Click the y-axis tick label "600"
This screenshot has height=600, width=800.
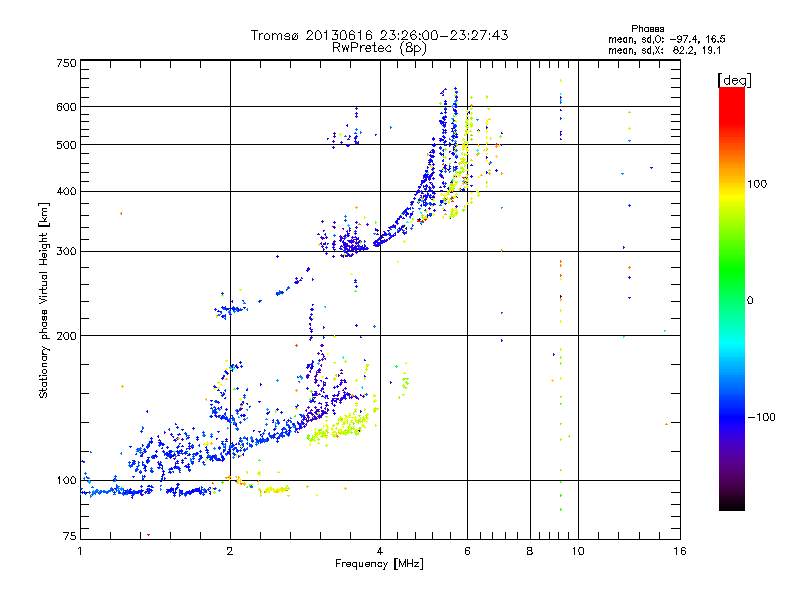coord(66,107)
